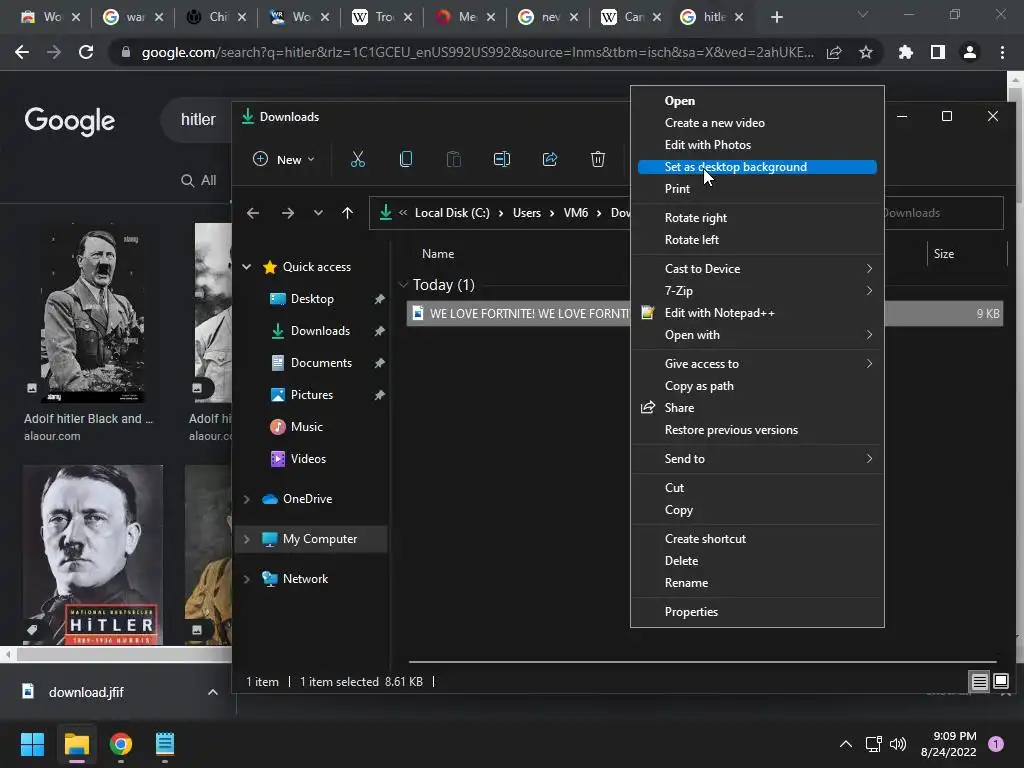Collapse the Quick access section
The height and width of the screenshot is (768, 1024).
(x=247, y=267)
